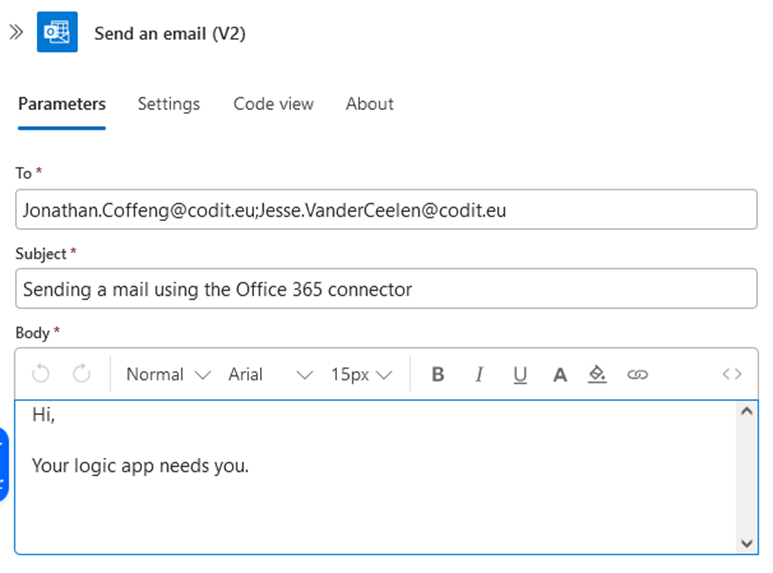
Task: Collapse the panel with double chevron icon
Action: tap(15, 32)
